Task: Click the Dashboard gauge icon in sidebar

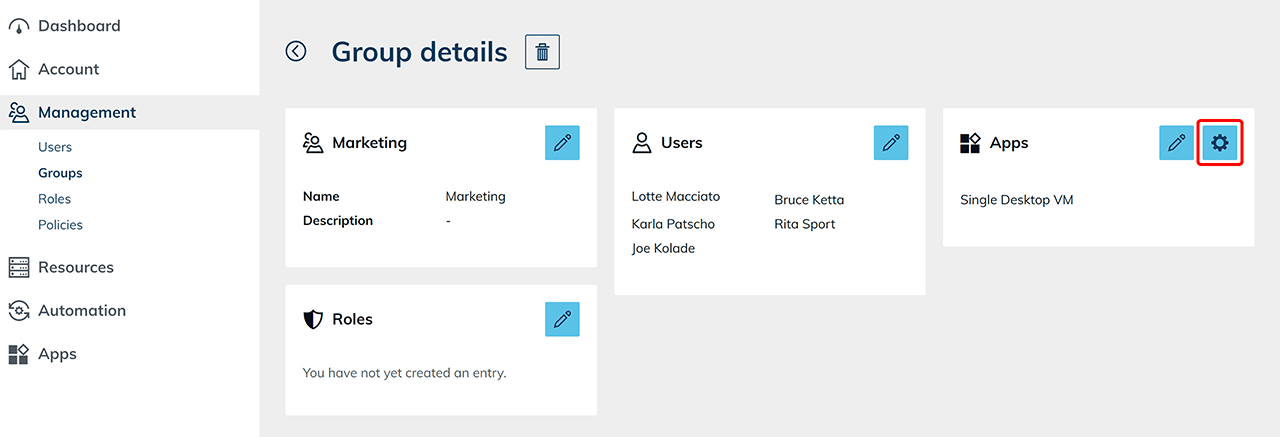Action: pyautogui.click(x=19, y=27)
